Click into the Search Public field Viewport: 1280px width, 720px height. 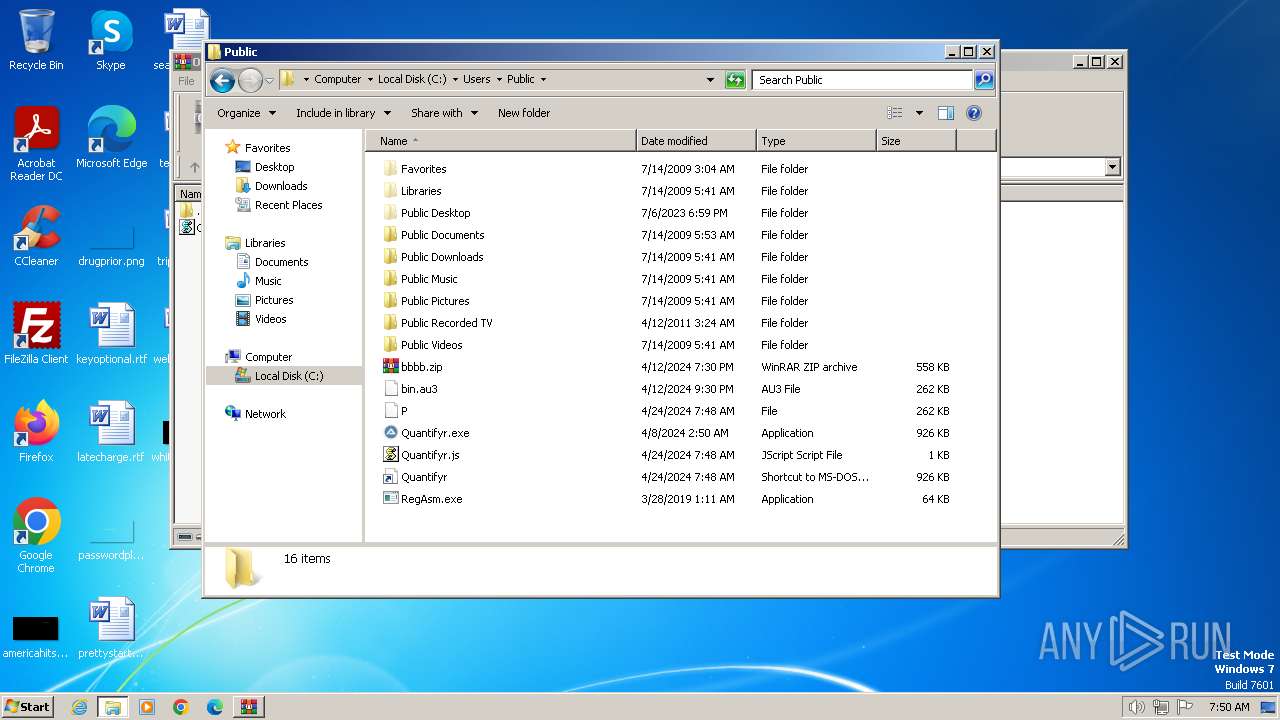click(862, 80)
